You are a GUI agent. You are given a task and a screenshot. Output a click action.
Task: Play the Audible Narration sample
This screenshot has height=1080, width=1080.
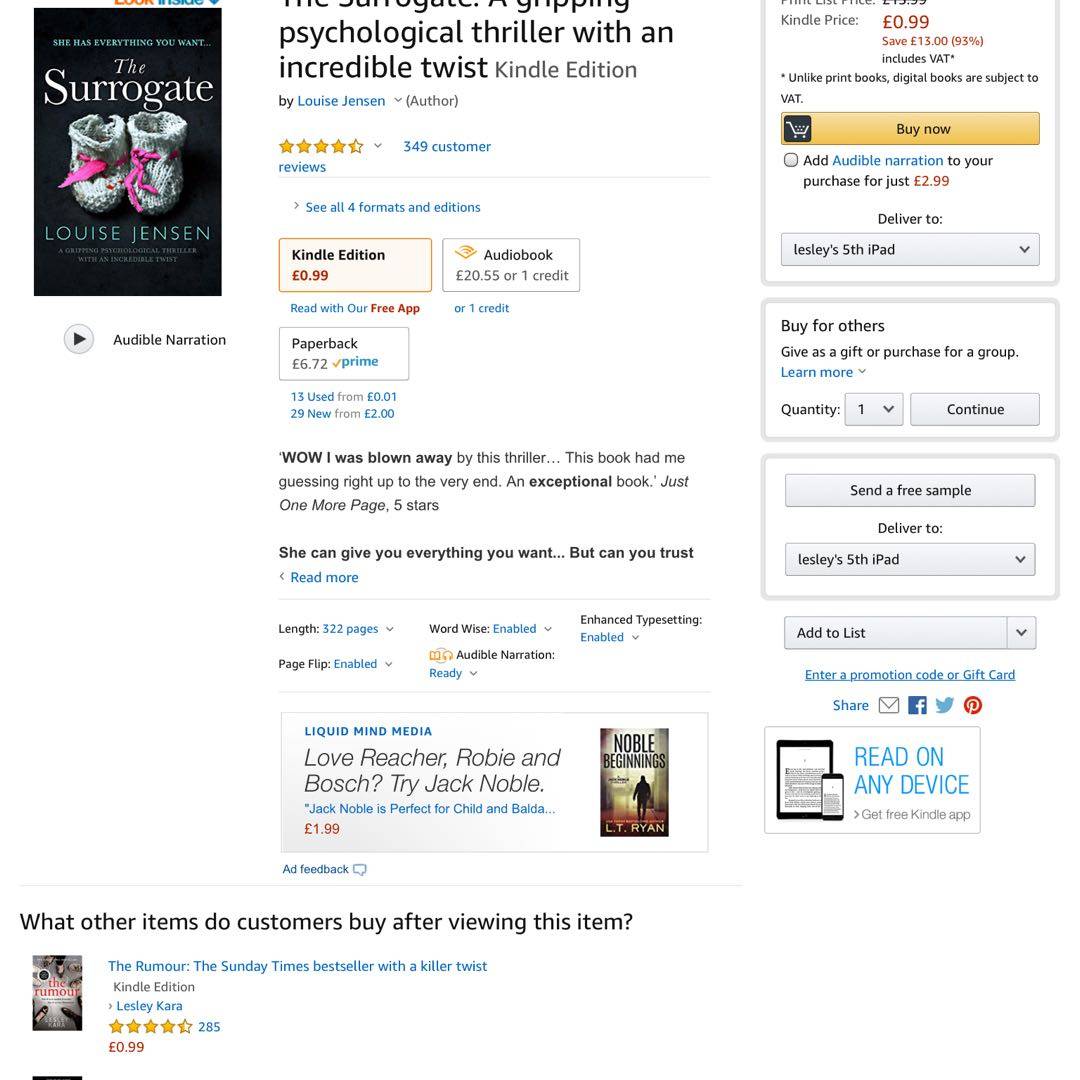[x=79, y=340]
